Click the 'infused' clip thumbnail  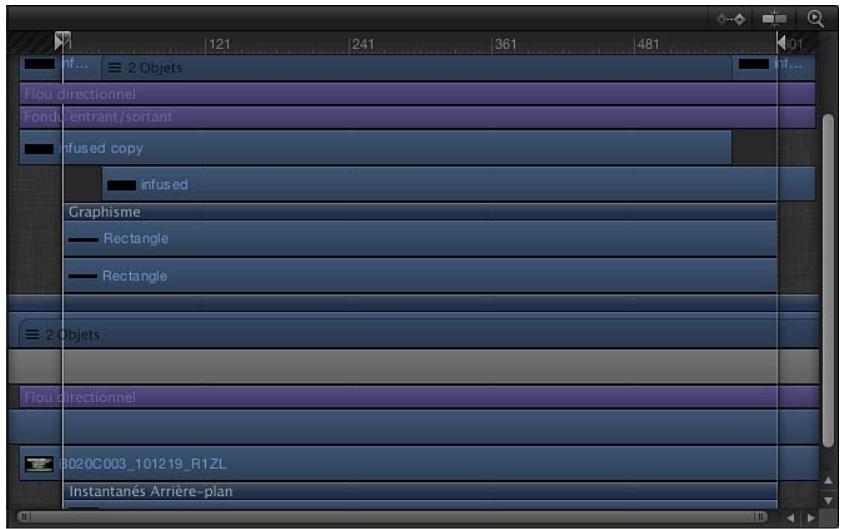tap(122, 185)
